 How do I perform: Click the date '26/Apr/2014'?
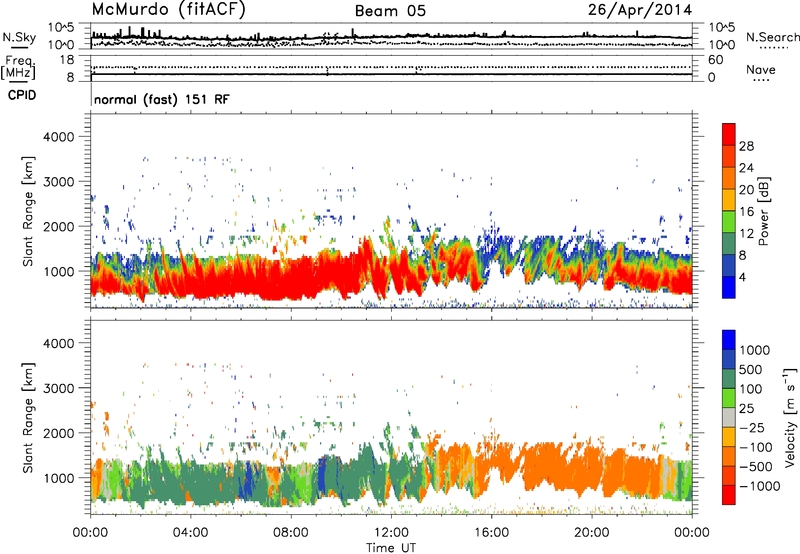(x=640, y=10)
